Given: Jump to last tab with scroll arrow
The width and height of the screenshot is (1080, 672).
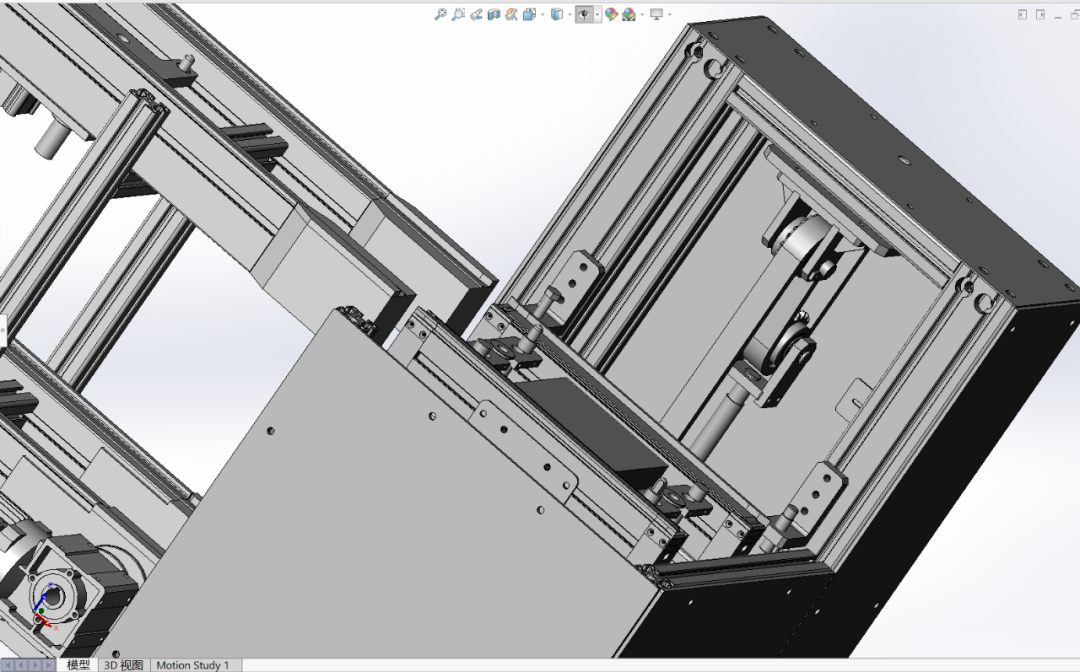Looking at the screenshot, I should pos(48,664).
